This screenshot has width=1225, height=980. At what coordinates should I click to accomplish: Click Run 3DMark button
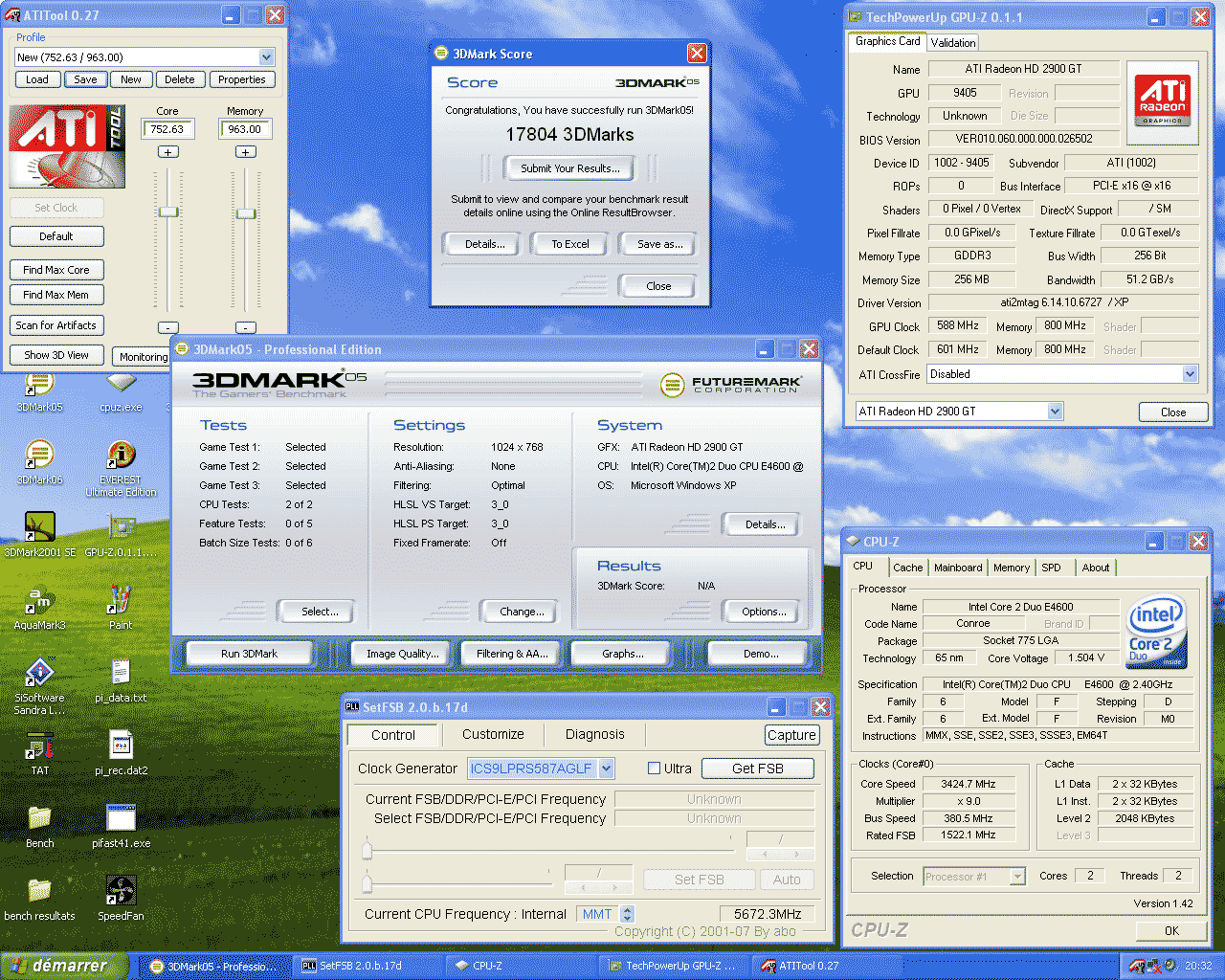click(x=249, y=654)
